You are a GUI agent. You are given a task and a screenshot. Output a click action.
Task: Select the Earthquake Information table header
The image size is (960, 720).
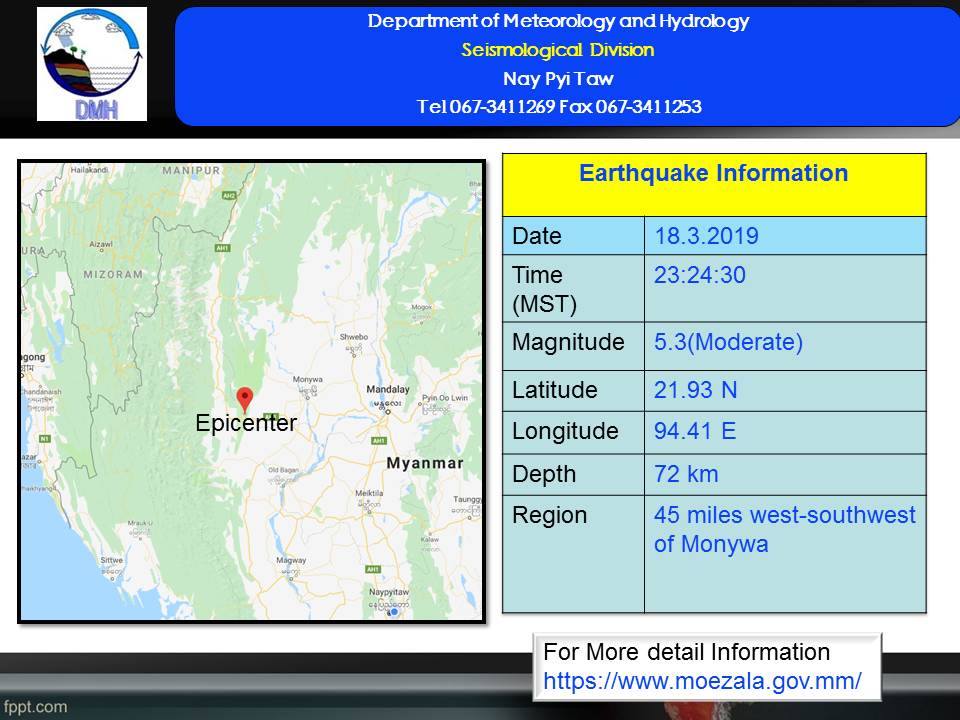(x=713, y=174)
